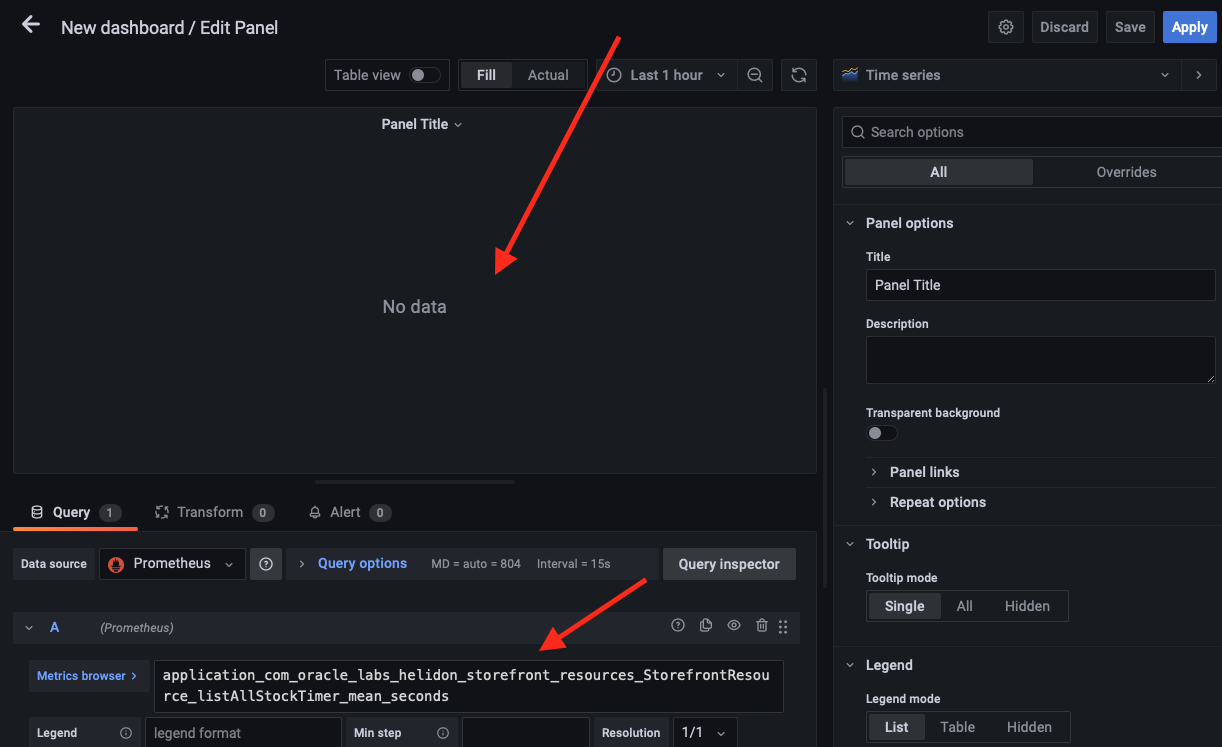Viewport: 1222px width, 747px height.
Task: Open Time series visualization picker
Action: tap(1007, 75)
